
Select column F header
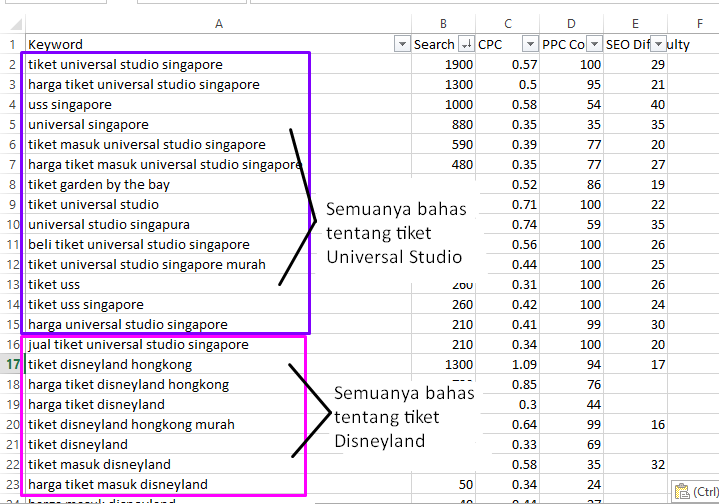coord(699,24)
